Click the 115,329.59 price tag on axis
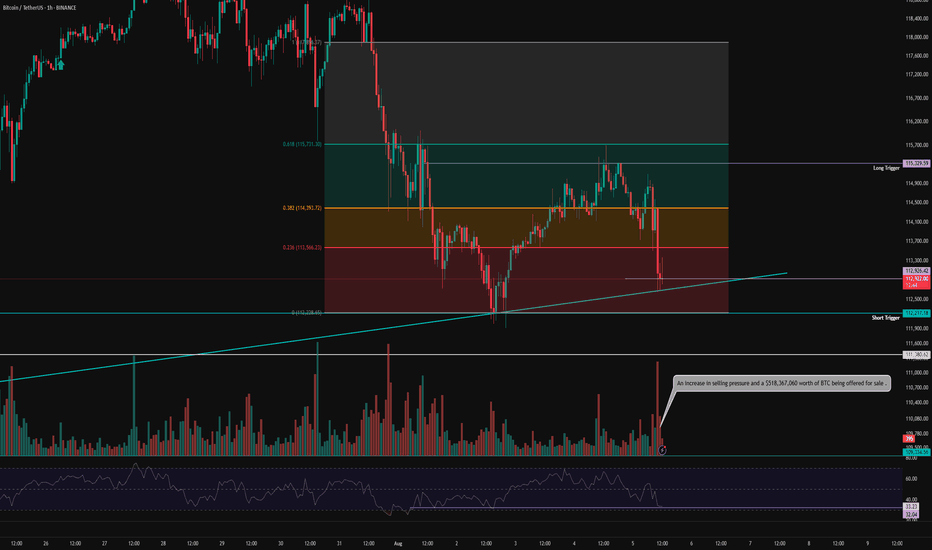The width and height of the screenshot is (932, 550). (916, 163)
